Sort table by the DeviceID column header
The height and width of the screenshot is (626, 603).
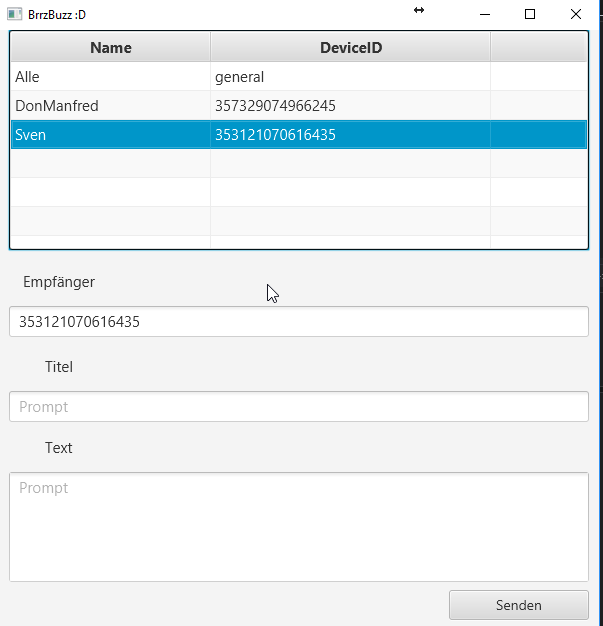pos(350,47)
